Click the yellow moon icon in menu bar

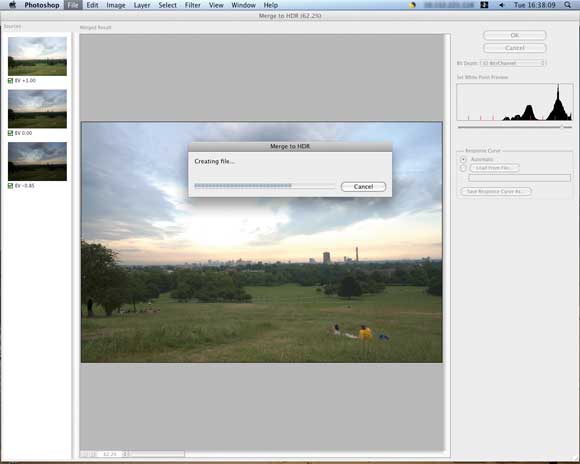[412, 5]
